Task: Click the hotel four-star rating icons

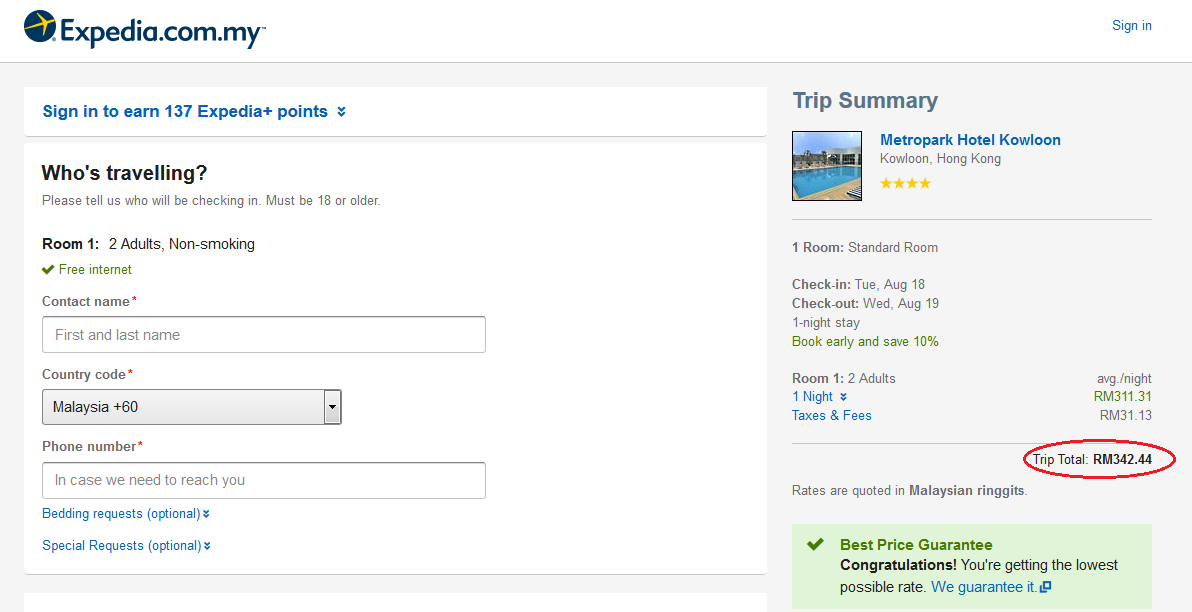Action: [905, 183]
